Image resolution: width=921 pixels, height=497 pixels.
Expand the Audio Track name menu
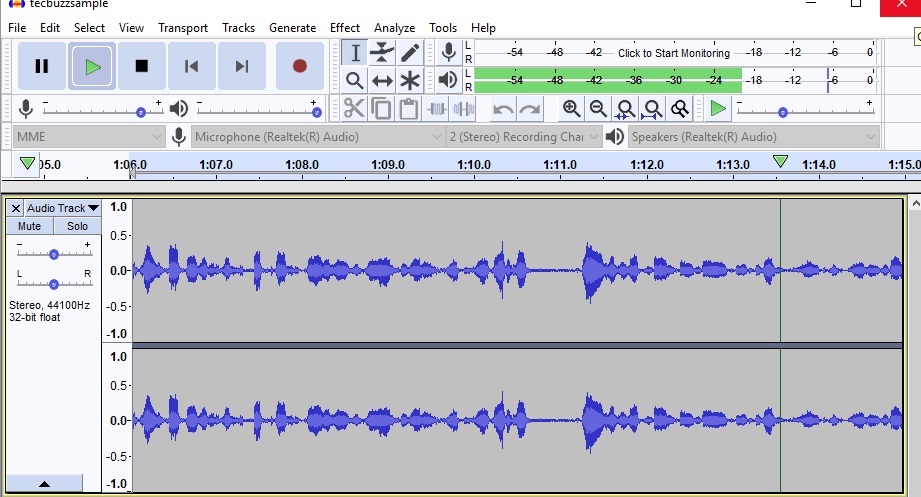[63, 208]
